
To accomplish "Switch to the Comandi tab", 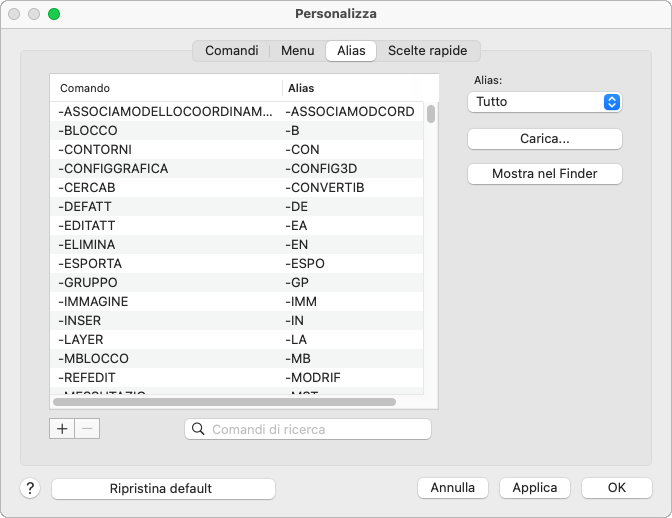I will click(x=231, y=50).
